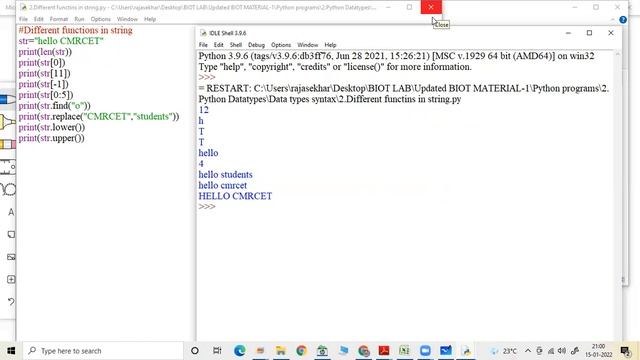The width and height of the screenshot is (640, 360).
Task: Click the output value '12' in the shell
Action: 203,110
